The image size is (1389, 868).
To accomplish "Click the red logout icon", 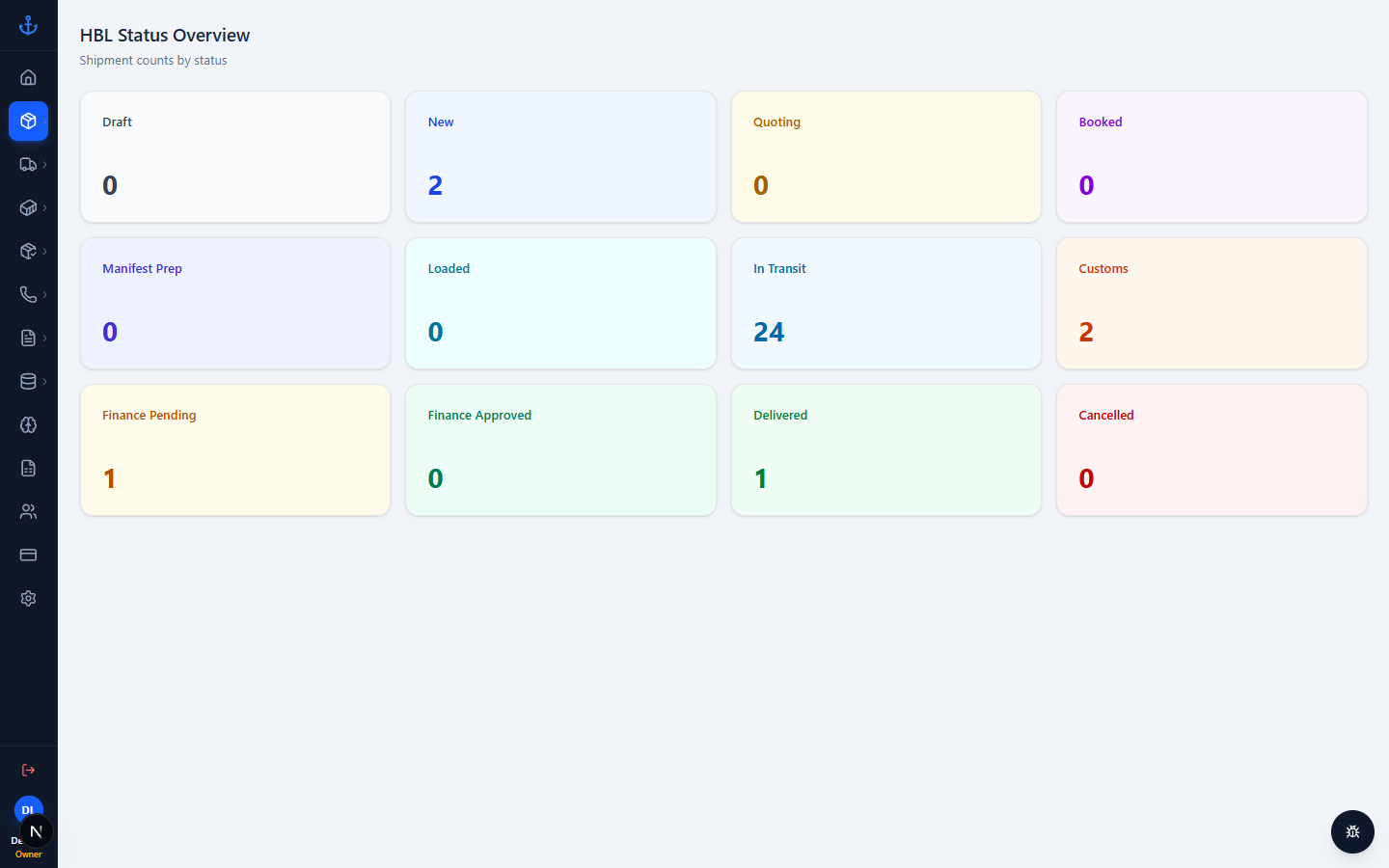I will [x=28, y=770].
